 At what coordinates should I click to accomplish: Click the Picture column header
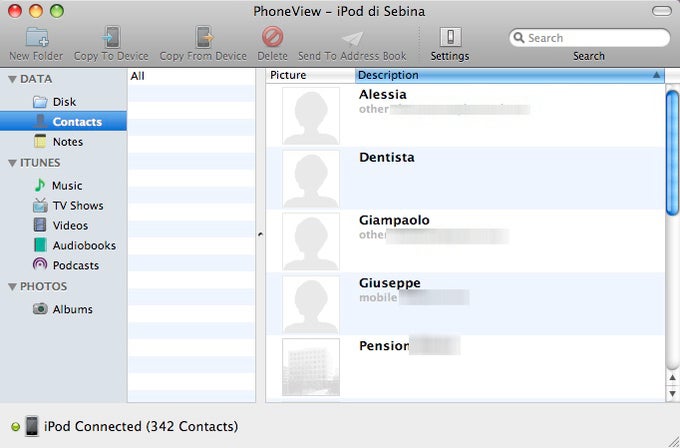pyautogui.click(x=311, y=75)
